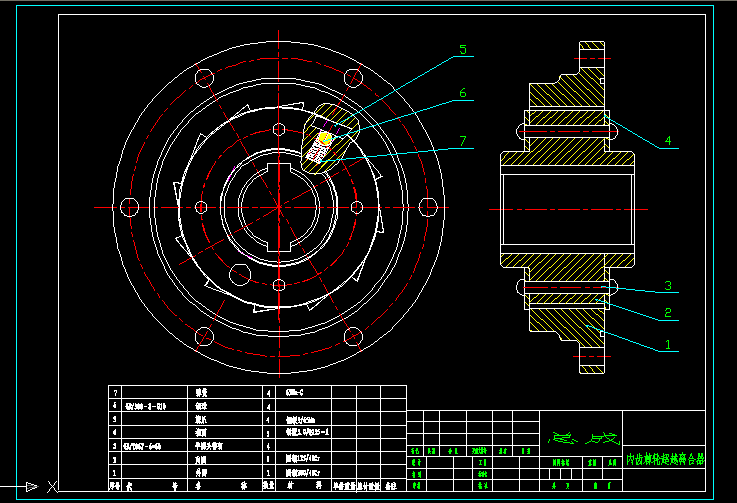Select part balloon number 6
Viewport: 737px width, 503px height.
[x=462, y=93]
